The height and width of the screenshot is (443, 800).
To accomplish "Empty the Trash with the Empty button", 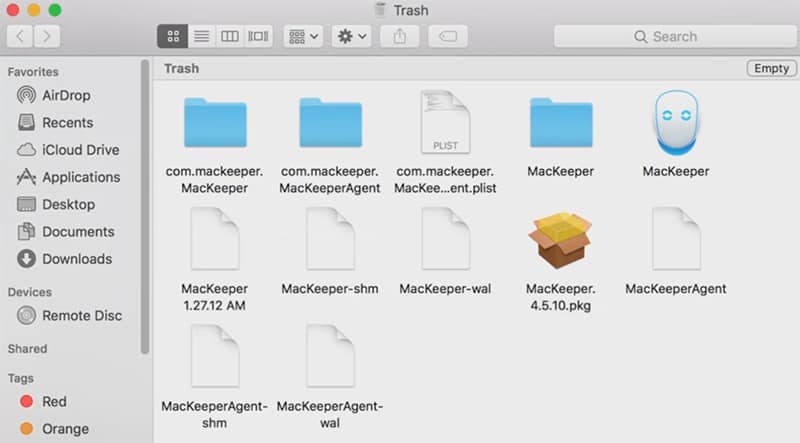I will point(771,68).
